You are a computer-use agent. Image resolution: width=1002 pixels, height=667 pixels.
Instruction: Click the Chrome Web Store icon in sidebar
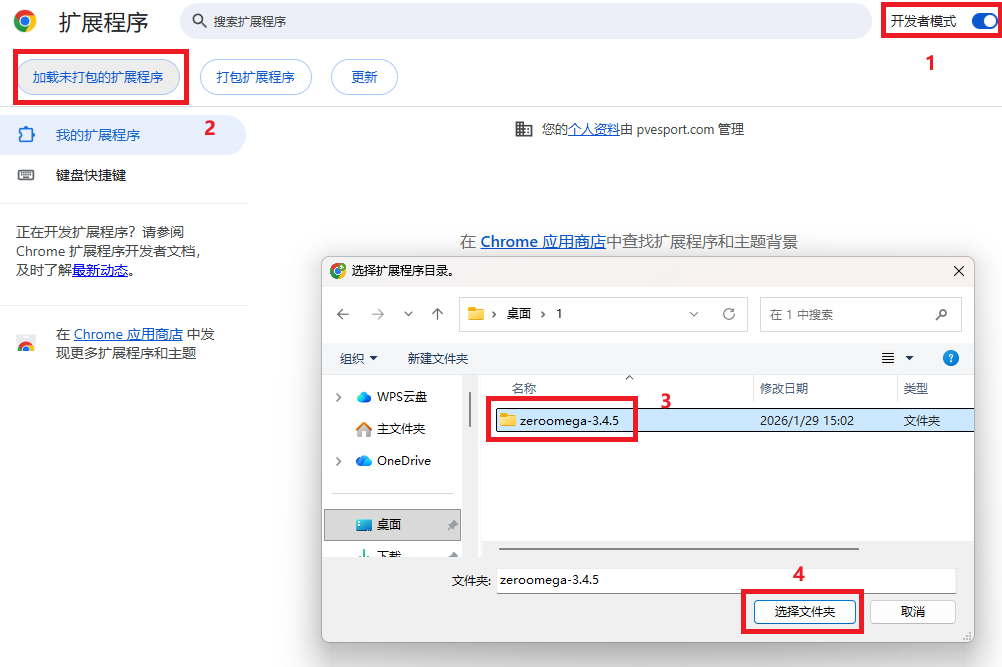[x=25, y=341]
